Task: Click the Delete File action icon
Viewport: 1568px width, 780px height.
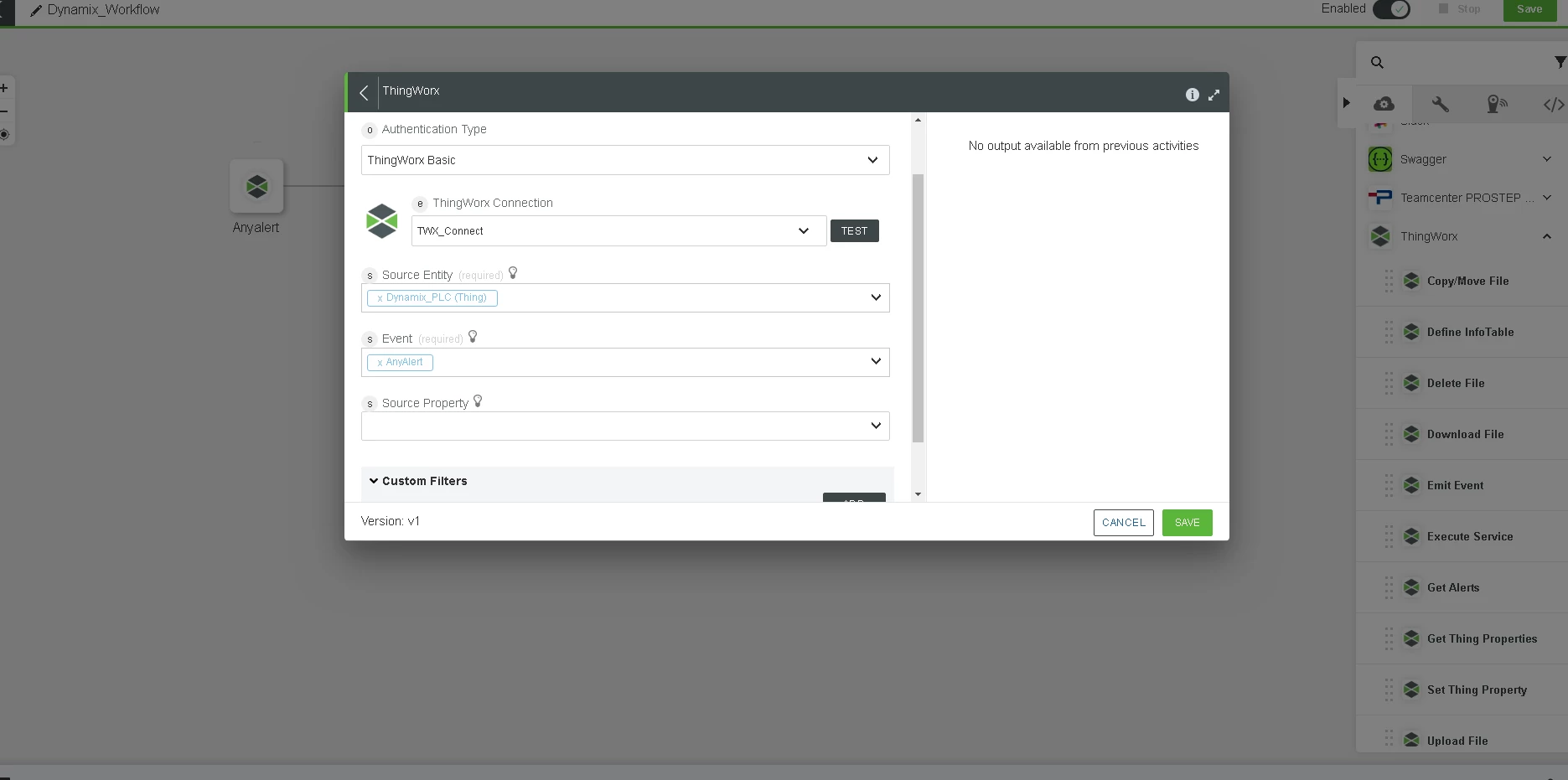Action: (1411, 383)
